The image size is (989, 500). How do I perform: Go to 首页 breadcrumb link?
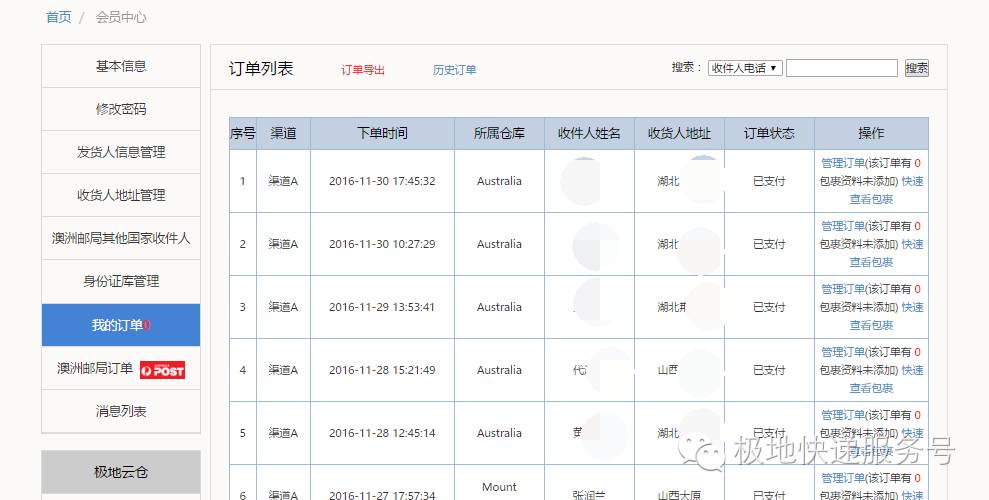pos(59,17)
